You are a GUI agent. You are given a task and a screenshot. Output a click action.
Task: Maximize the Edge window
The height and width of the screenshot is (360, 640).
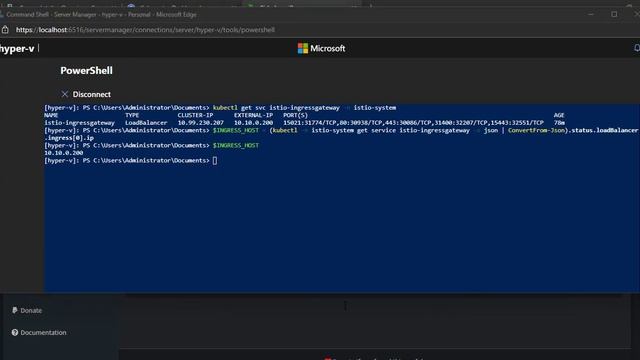click(x=614, y=14)
